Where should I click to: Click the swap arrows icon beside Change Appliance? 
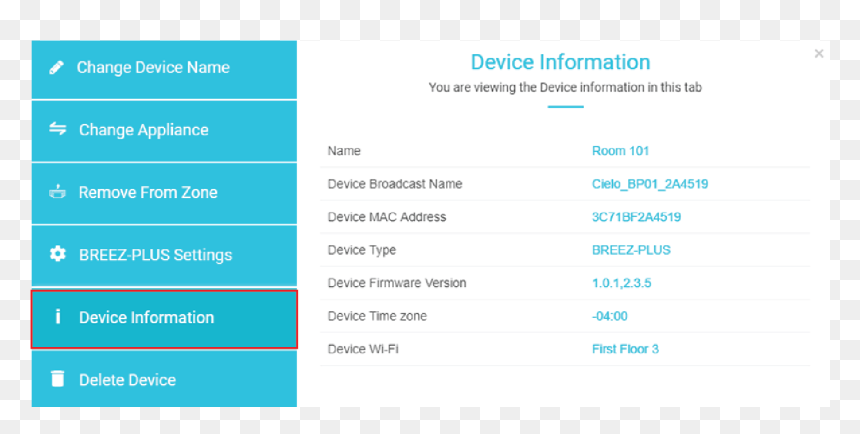58,129
